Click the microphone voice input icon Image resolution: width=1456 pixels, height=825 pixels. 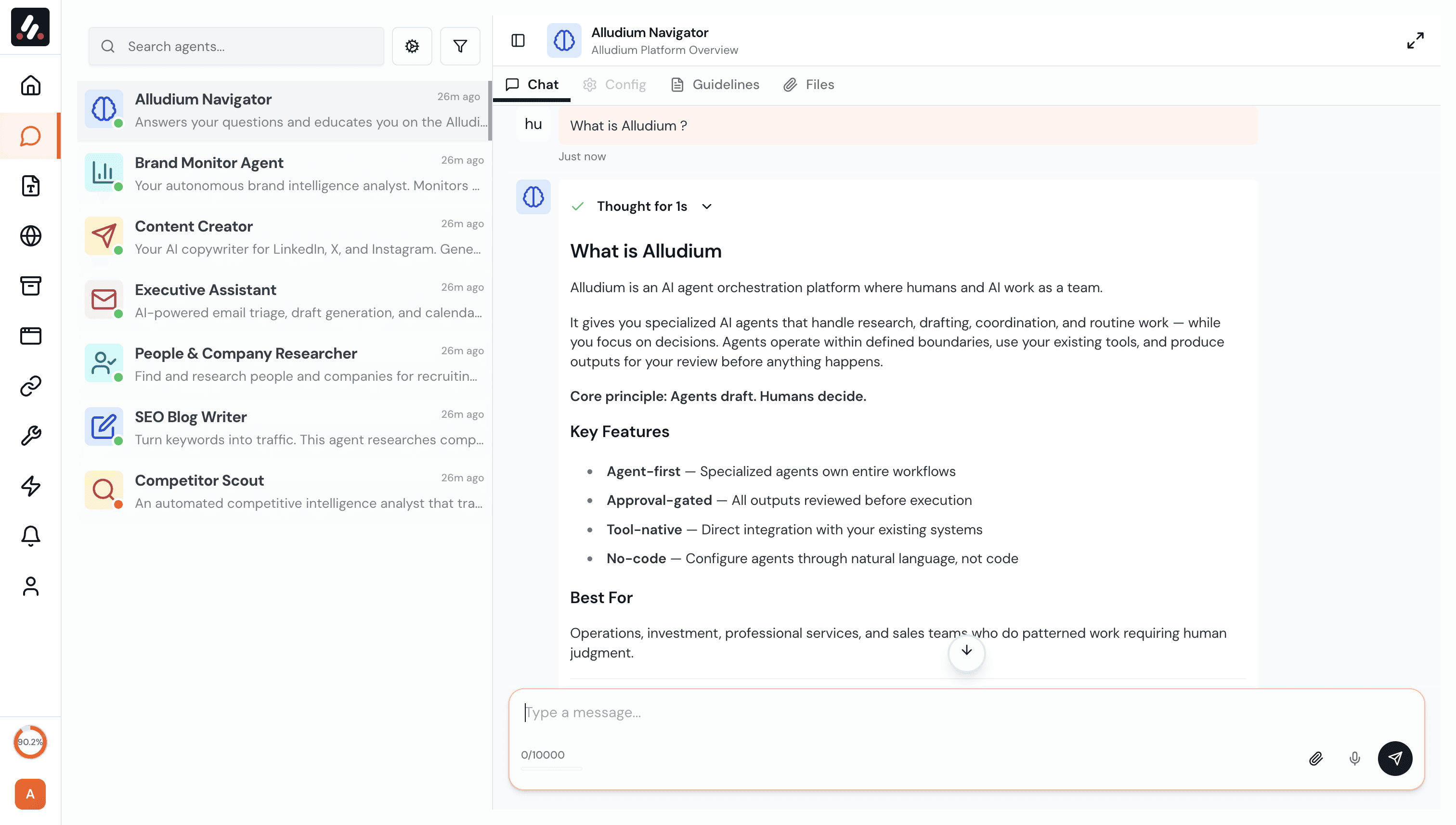1354,758
